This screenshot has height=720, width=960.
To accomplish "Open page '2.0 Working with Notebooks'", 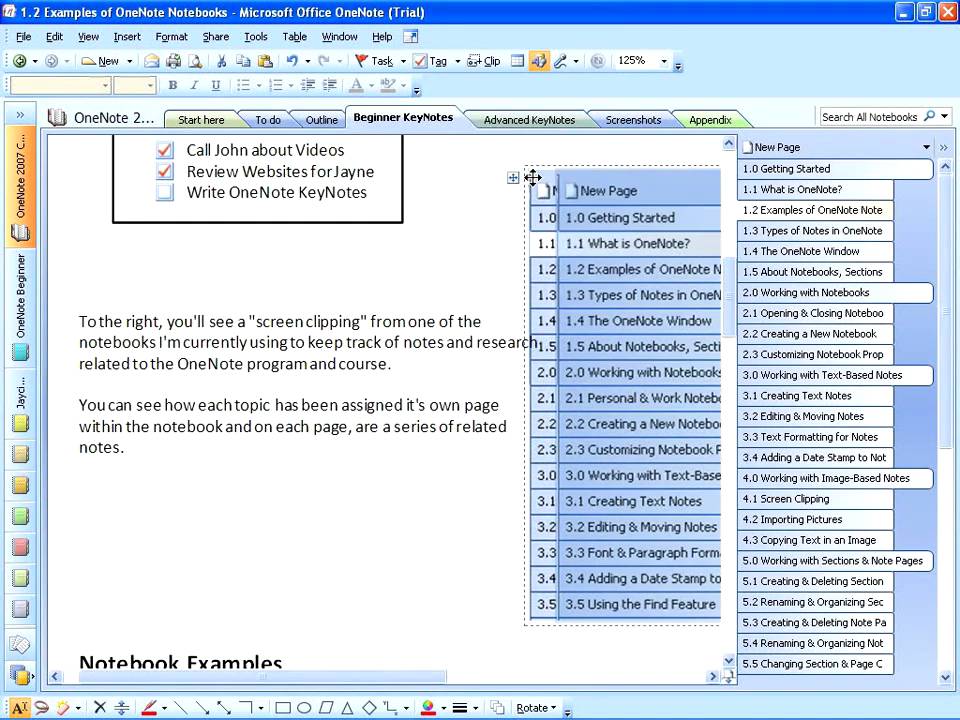I will pyautogui.click(x=835, y=293).
